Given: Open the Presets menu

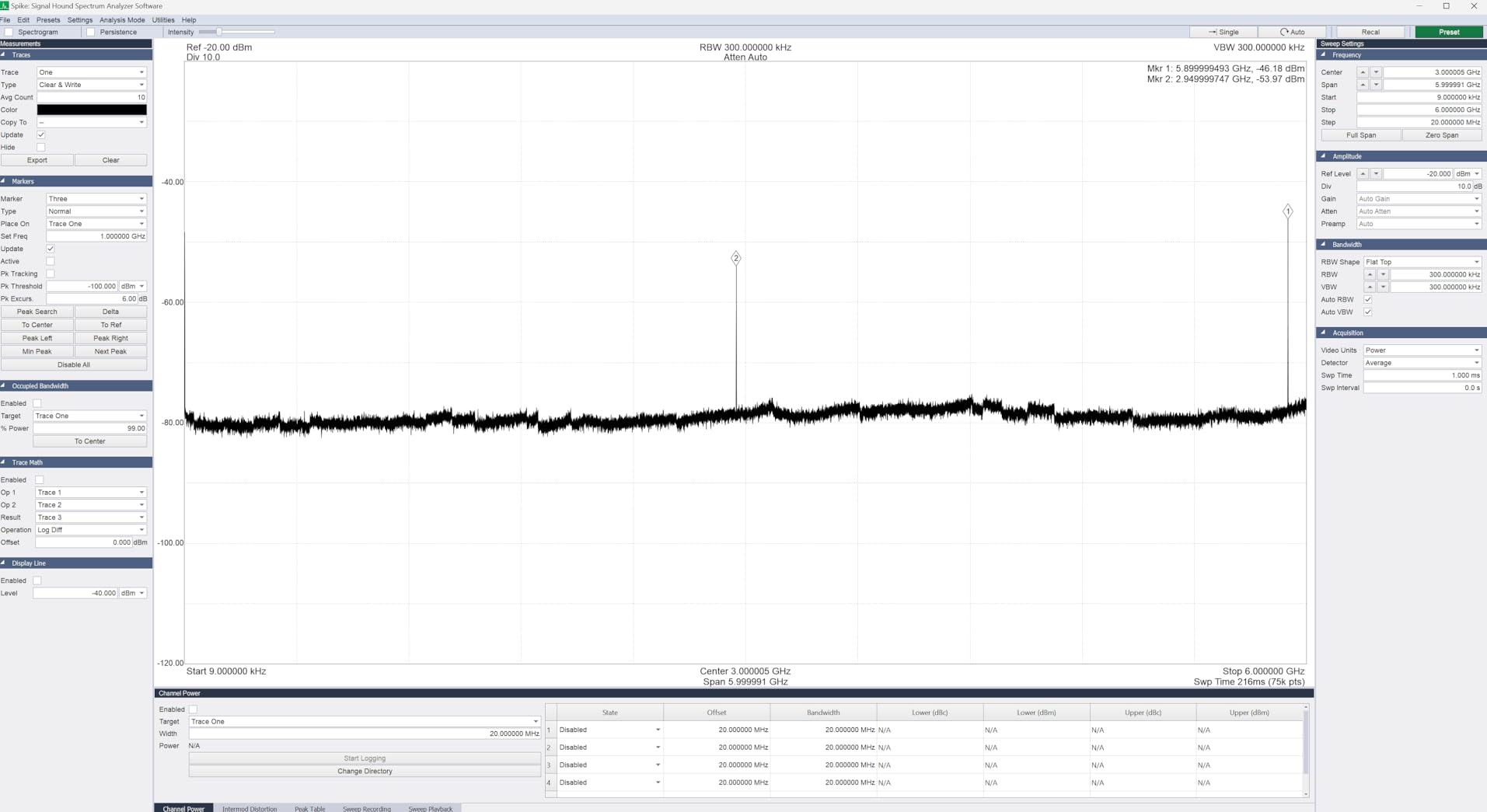Looking at the screenshot, I should pos(48,20).
